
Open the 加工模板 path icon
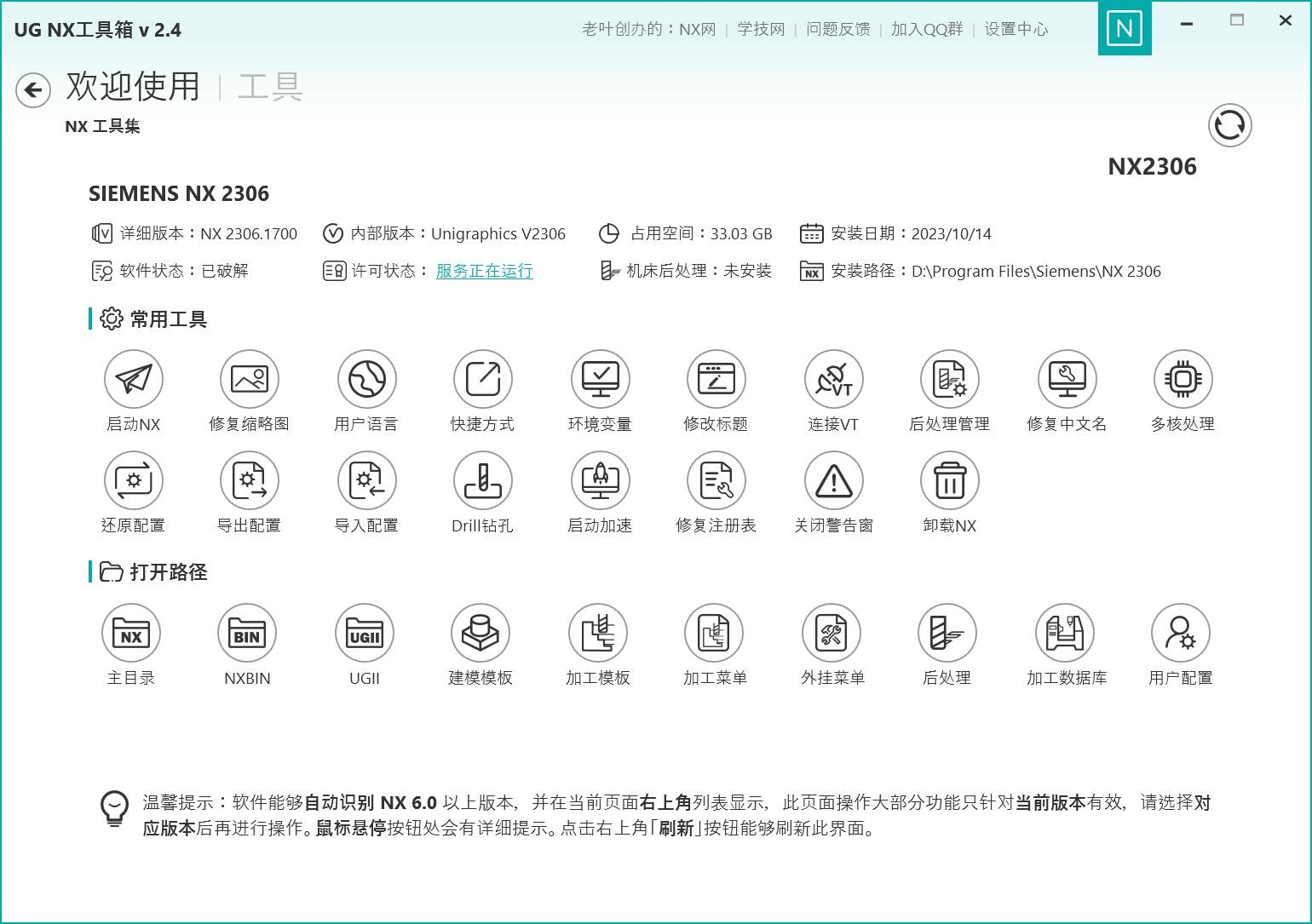(x=598, y=633)
